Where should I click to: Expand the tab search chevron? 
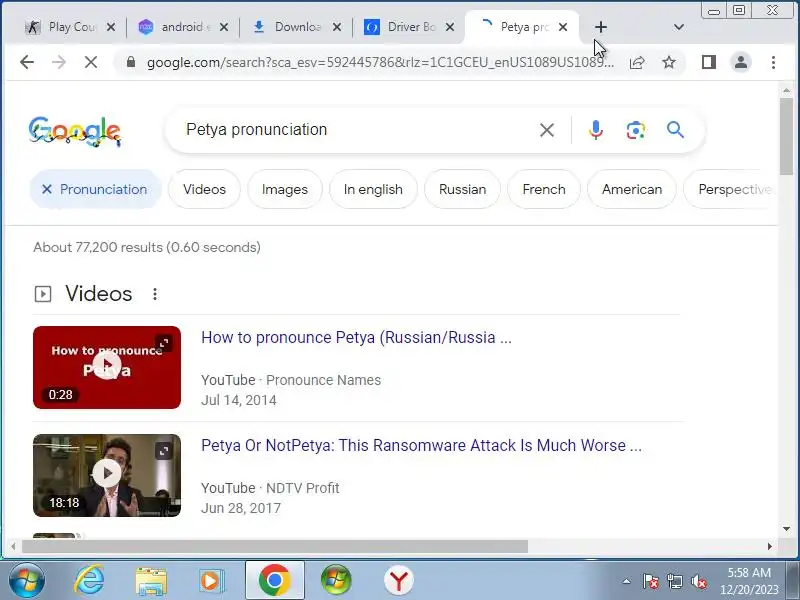[679, 27]
